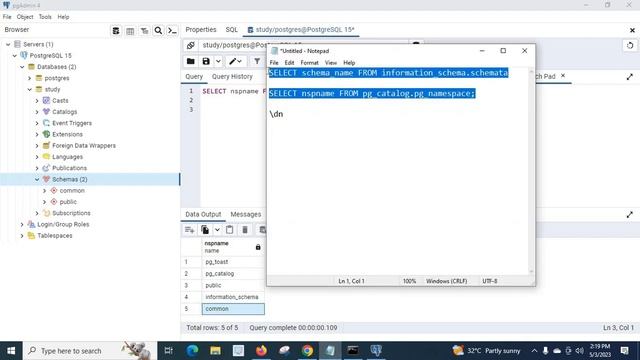
Task: Click the lock icon in nspname column header
Action: pos(258,247)
